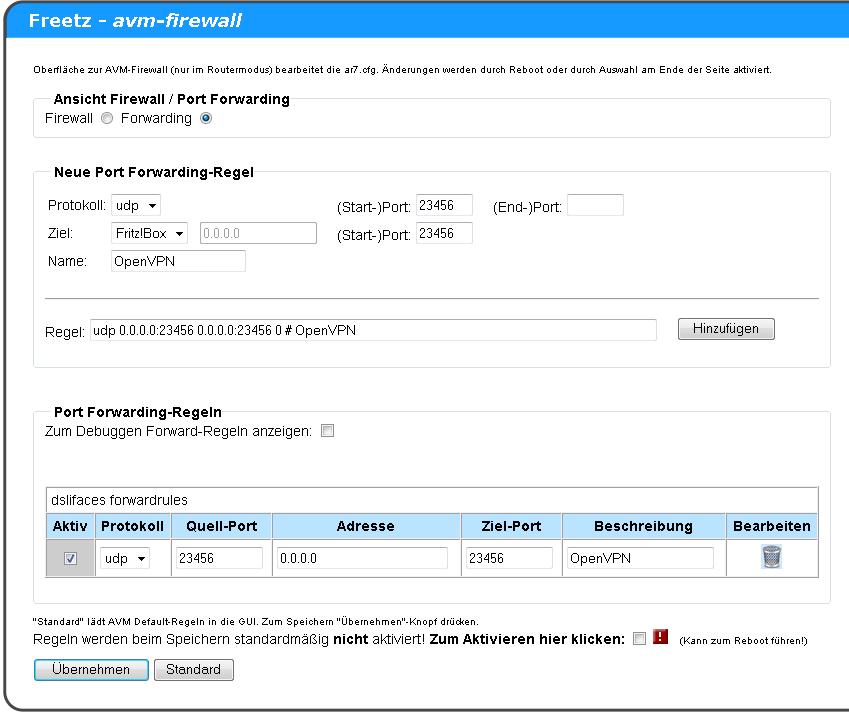
Task: Click the Beschreibung field in rules table
Action: coord(640,559)
